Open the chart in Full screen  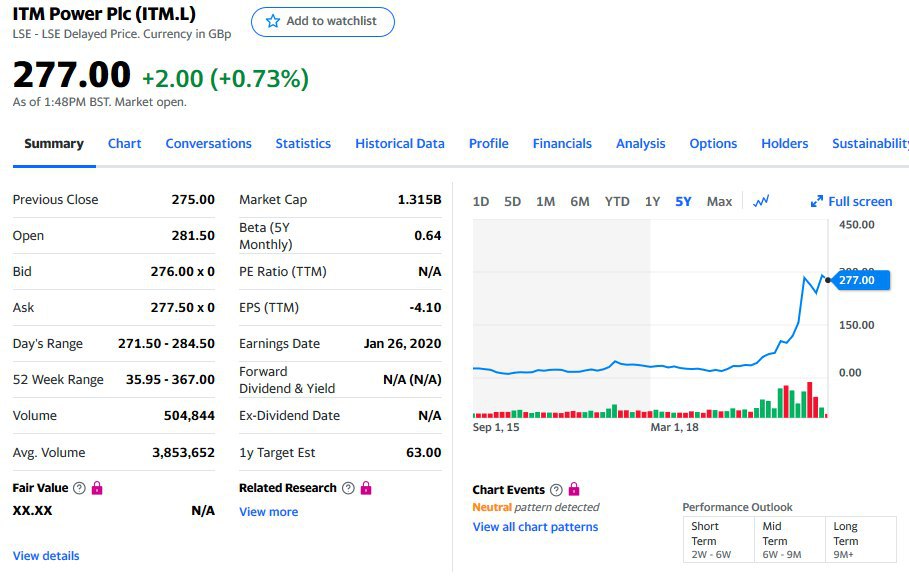click(x=851, y=202)
